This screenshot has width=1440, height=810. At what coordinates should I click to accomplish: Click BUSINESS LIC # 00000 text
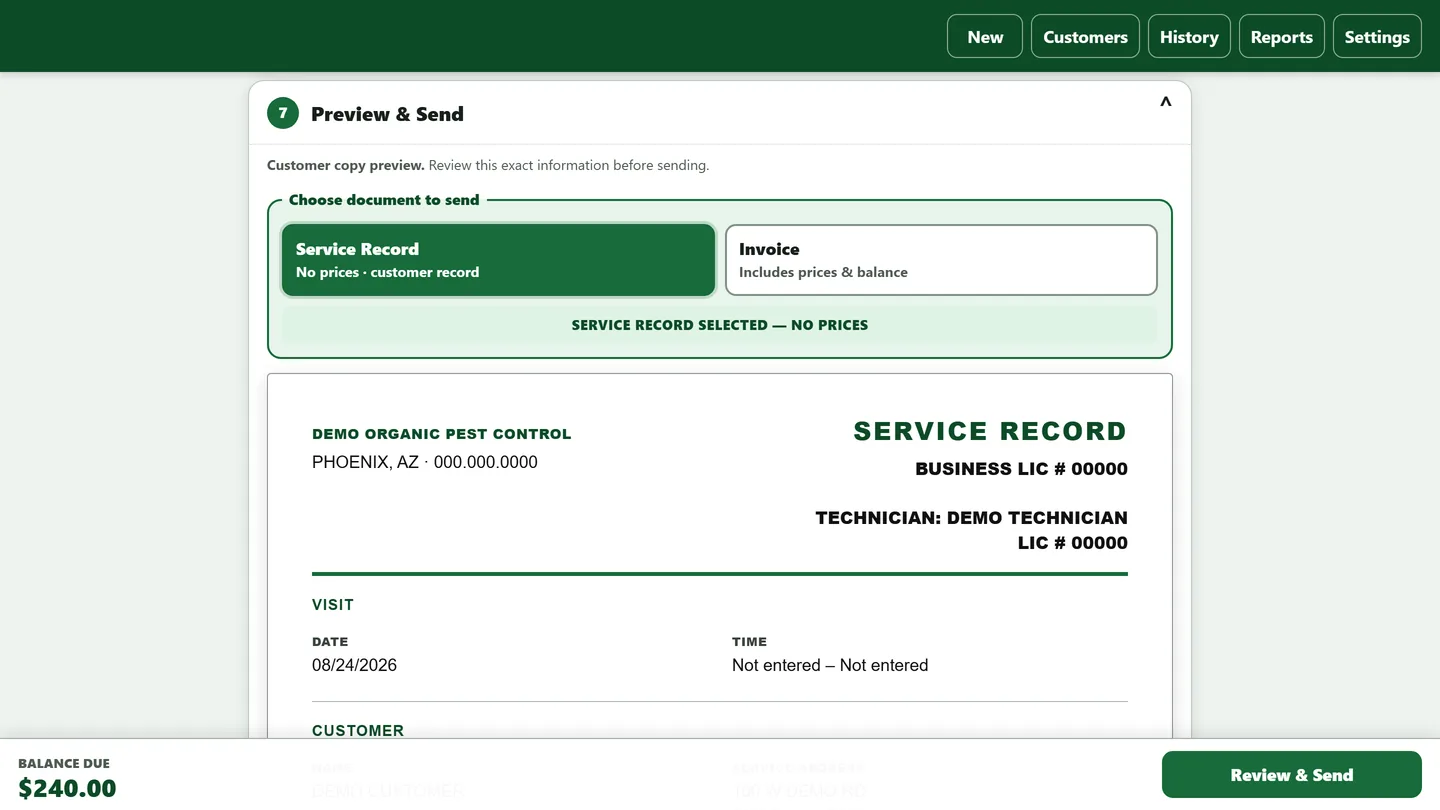click(1021, 469)
